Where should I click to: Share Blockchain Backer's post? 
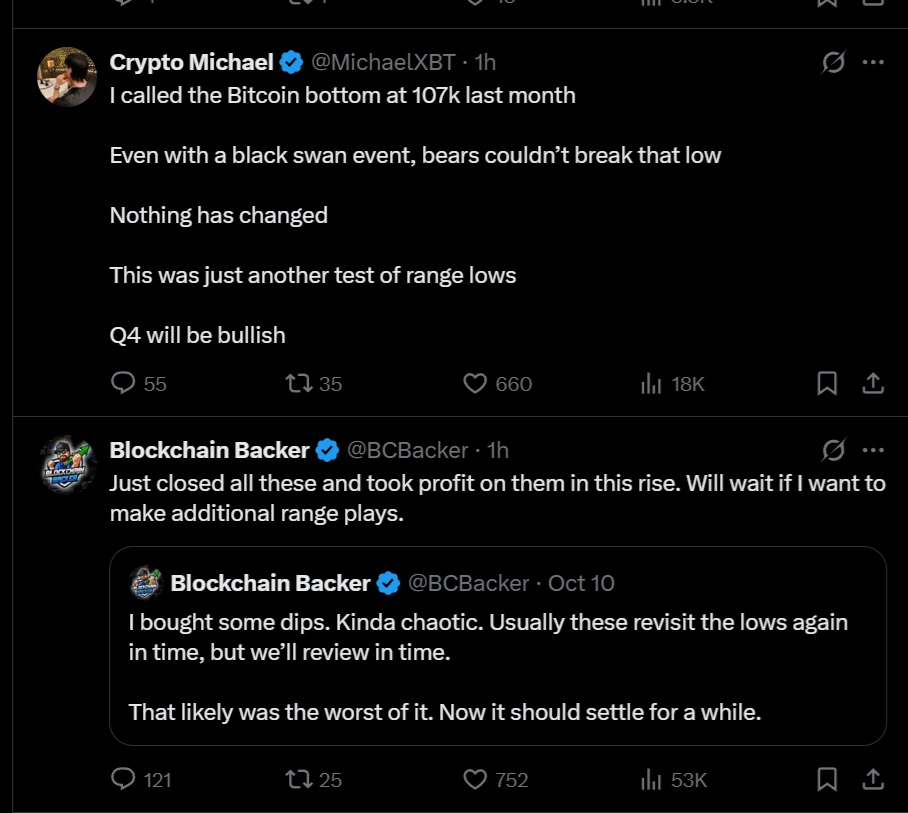(872, 779)
